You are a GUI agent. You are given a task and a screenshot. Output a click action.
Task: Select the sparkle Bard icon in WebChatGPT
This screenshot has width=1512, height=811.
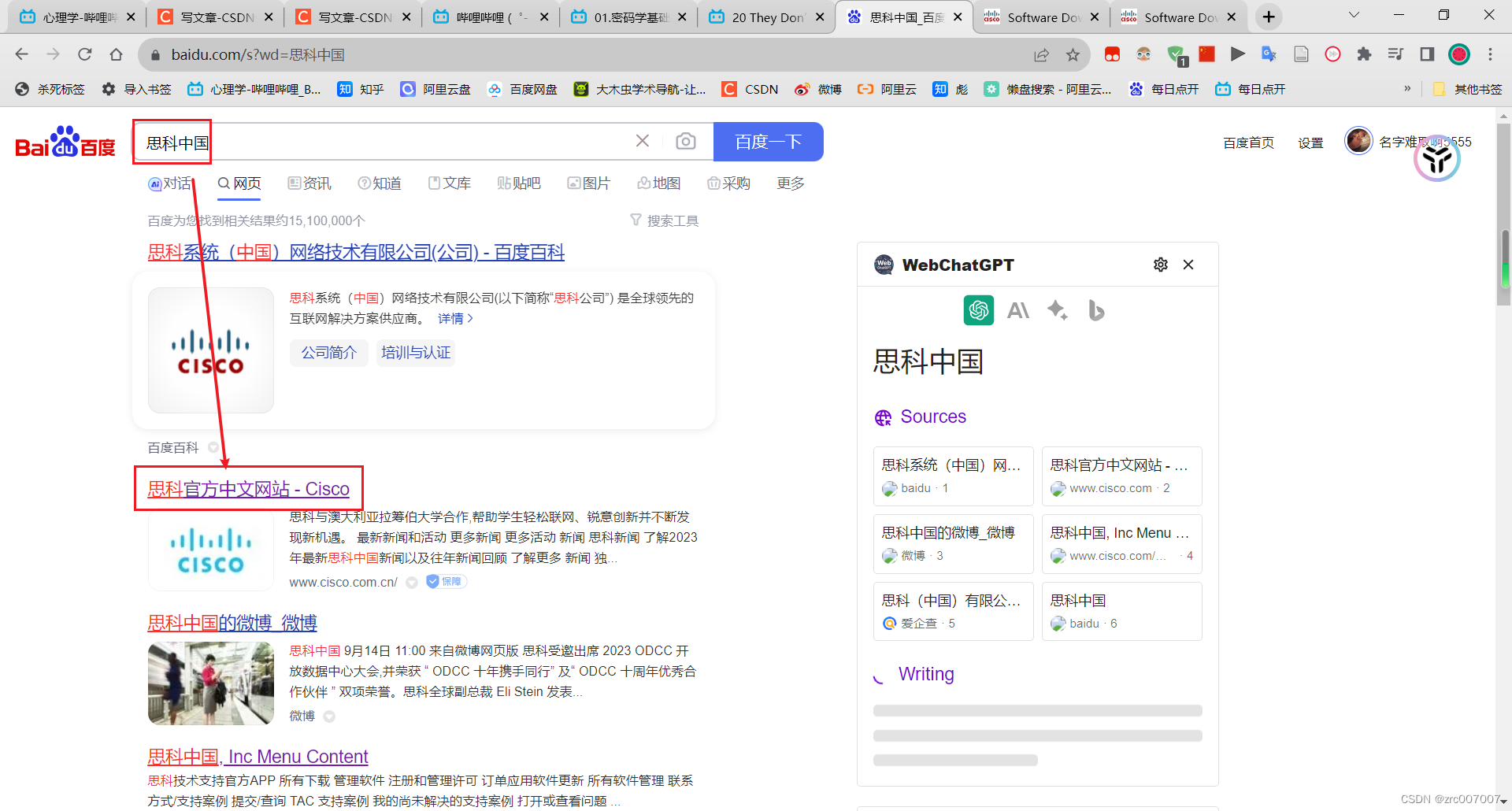pos(1057,310)
